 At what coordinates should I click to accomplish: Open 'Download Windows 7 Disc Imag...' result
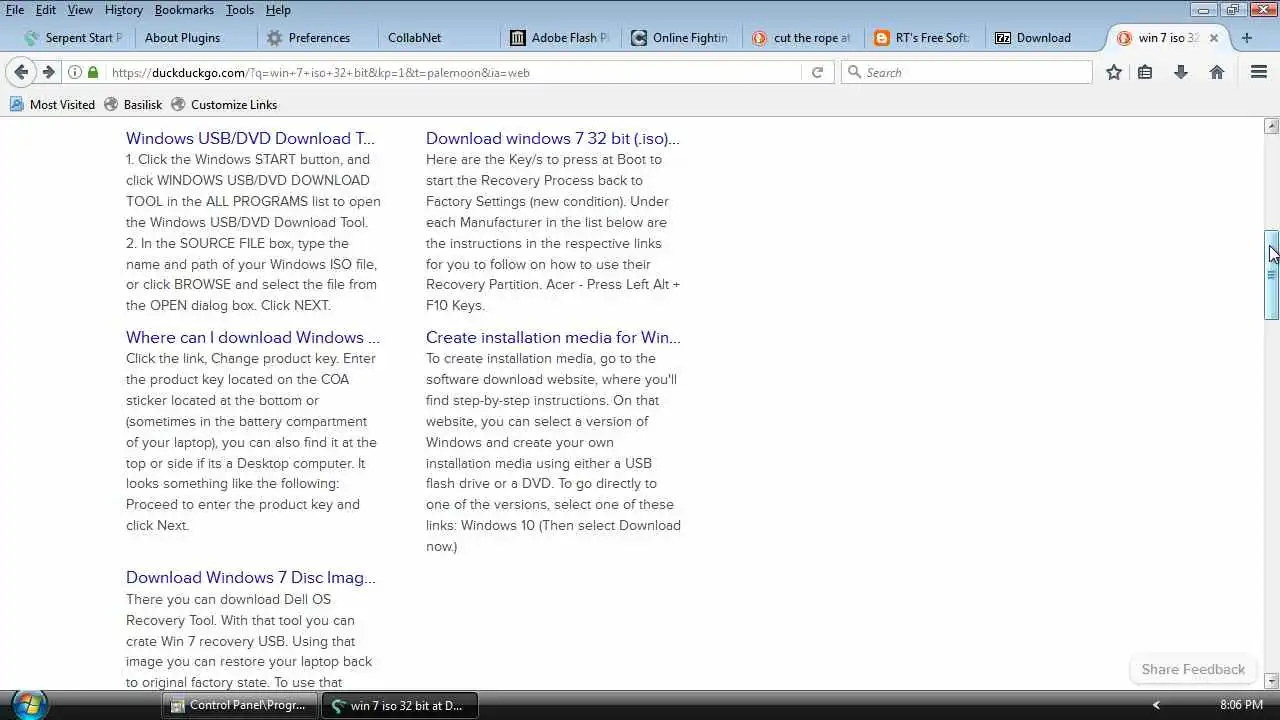tap(251, 577)
